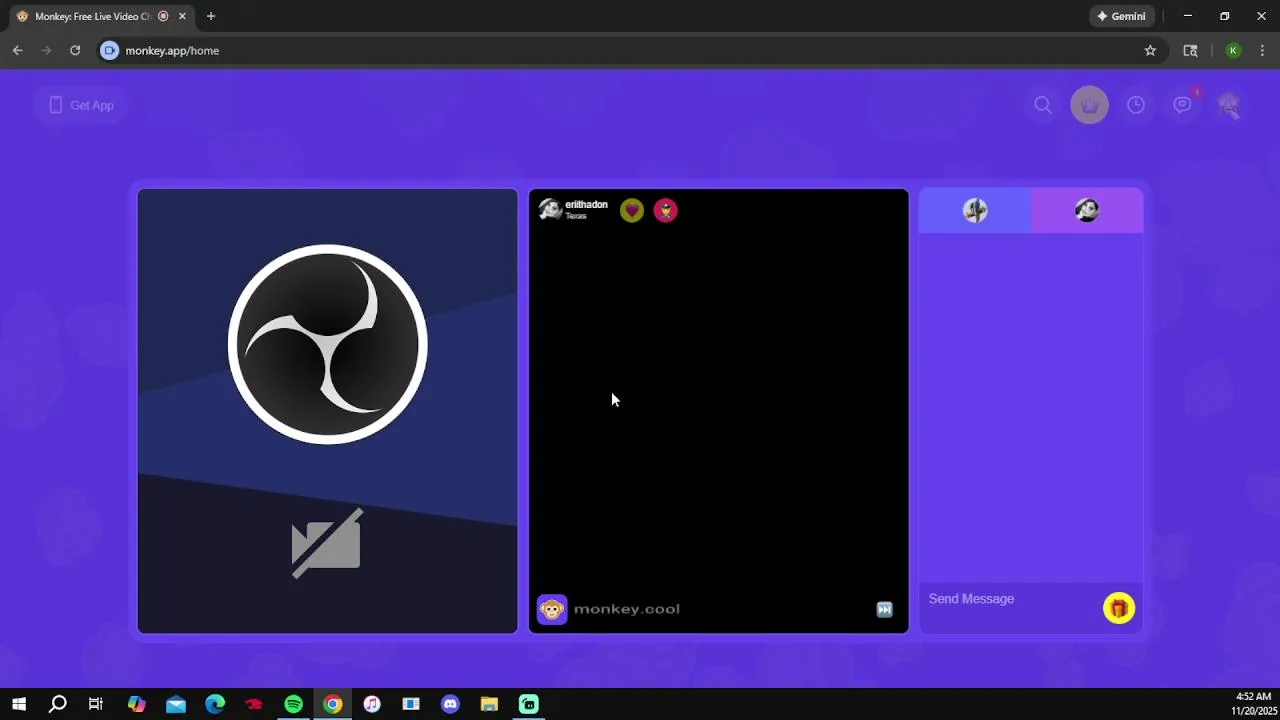Click the monkey.app/home address bar
This screenshot has height=720, width=1280.
(x=630, y=50)
